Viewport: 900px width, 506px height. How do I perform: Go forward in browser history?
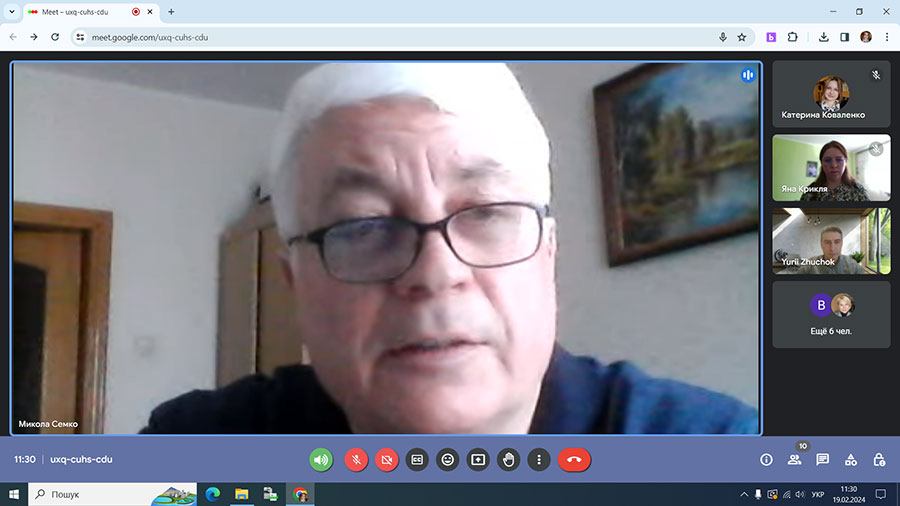tap(34, 37)
